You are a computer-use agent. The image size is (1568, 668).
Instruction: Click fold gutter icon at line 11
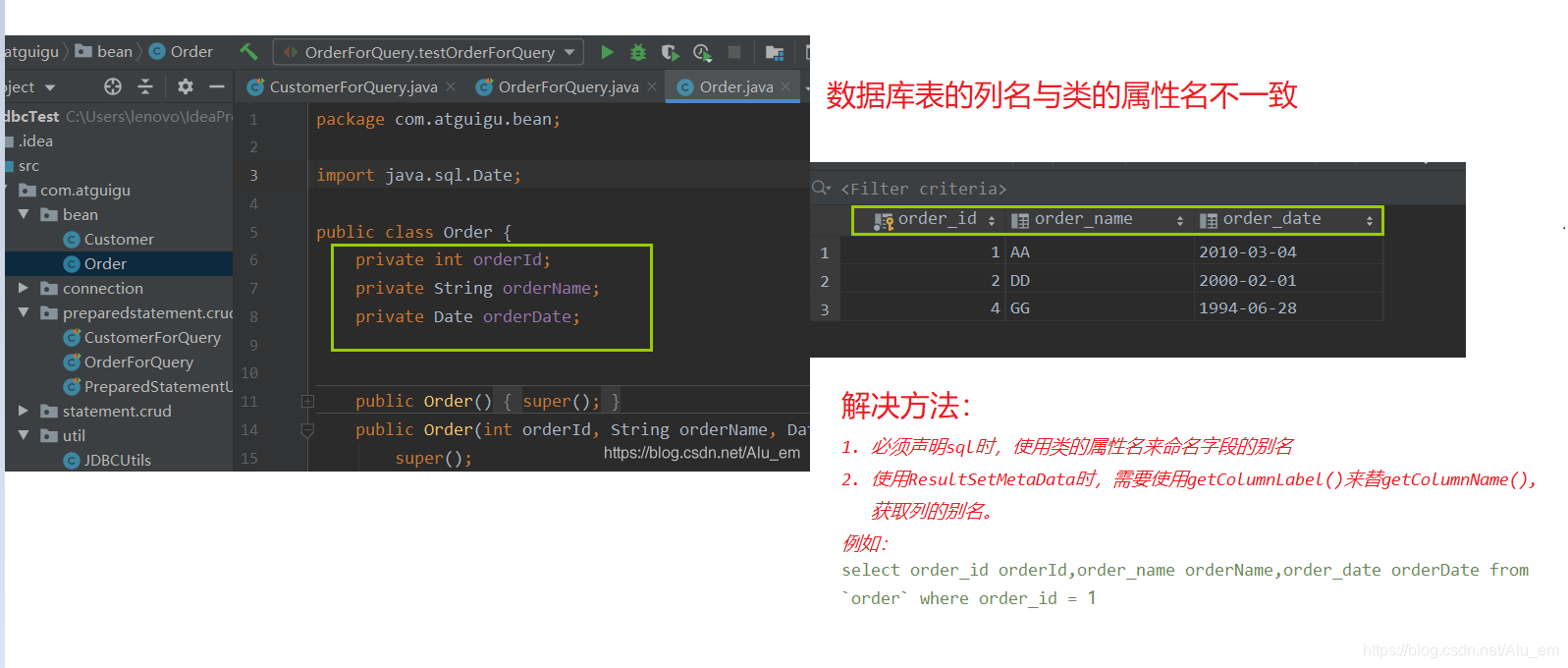pos(307,401)
